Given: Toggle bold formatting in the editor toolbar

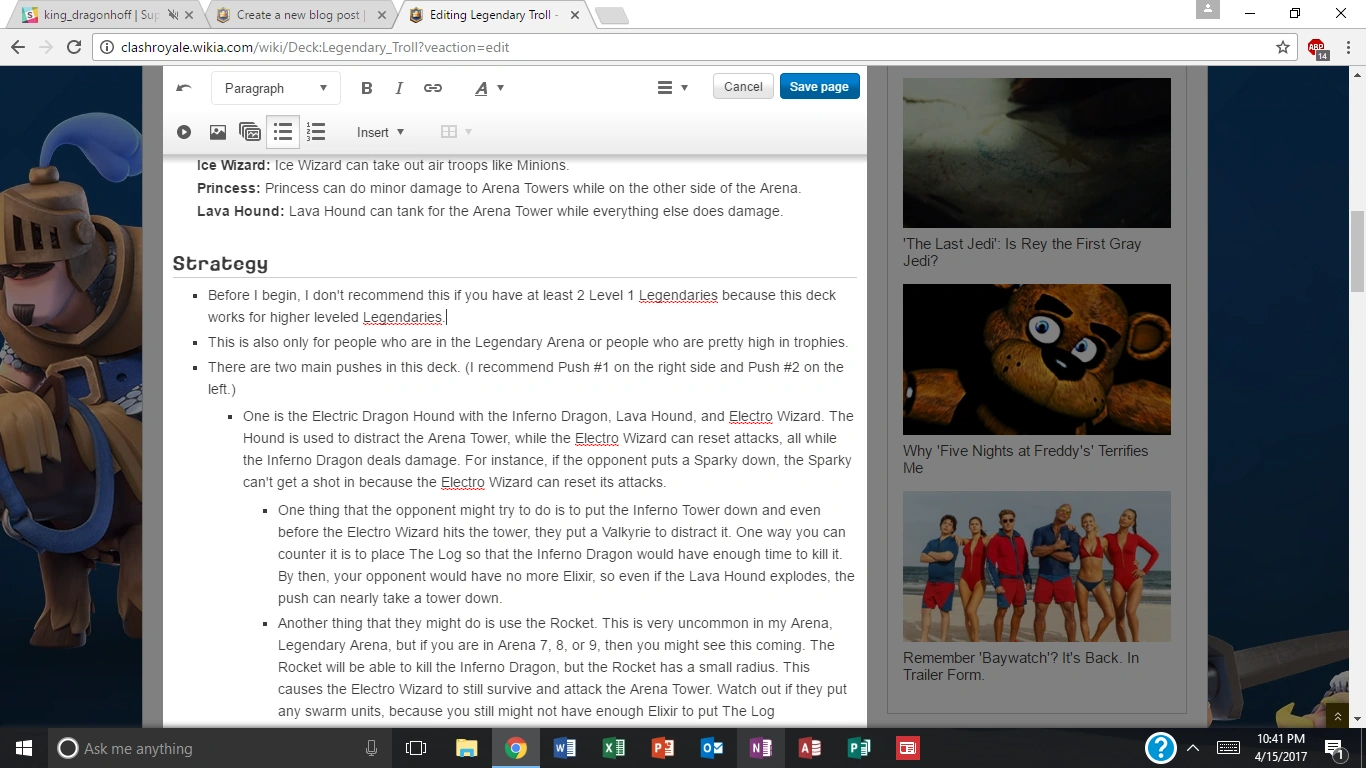Looking at the screenshot, I should [367, 88].
